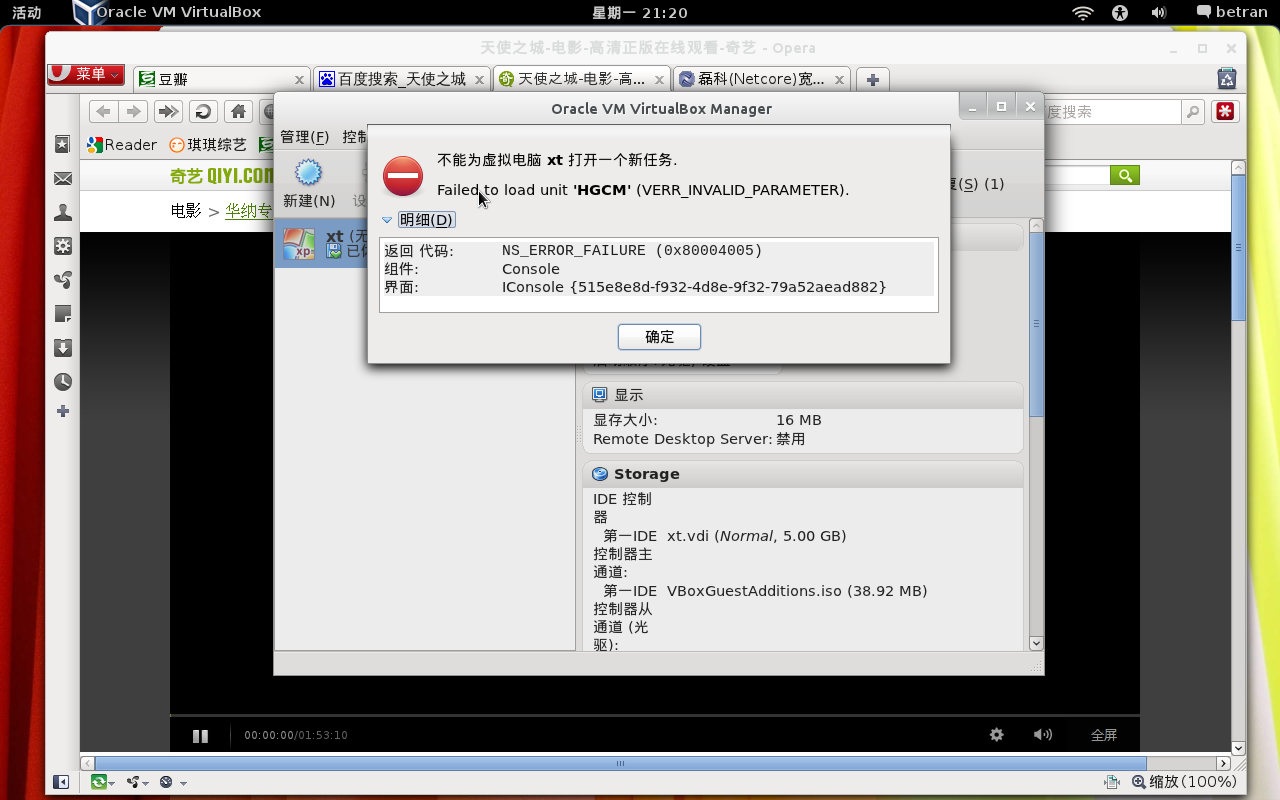Click the 华纳专 breadcrumb link

(249, 211)
